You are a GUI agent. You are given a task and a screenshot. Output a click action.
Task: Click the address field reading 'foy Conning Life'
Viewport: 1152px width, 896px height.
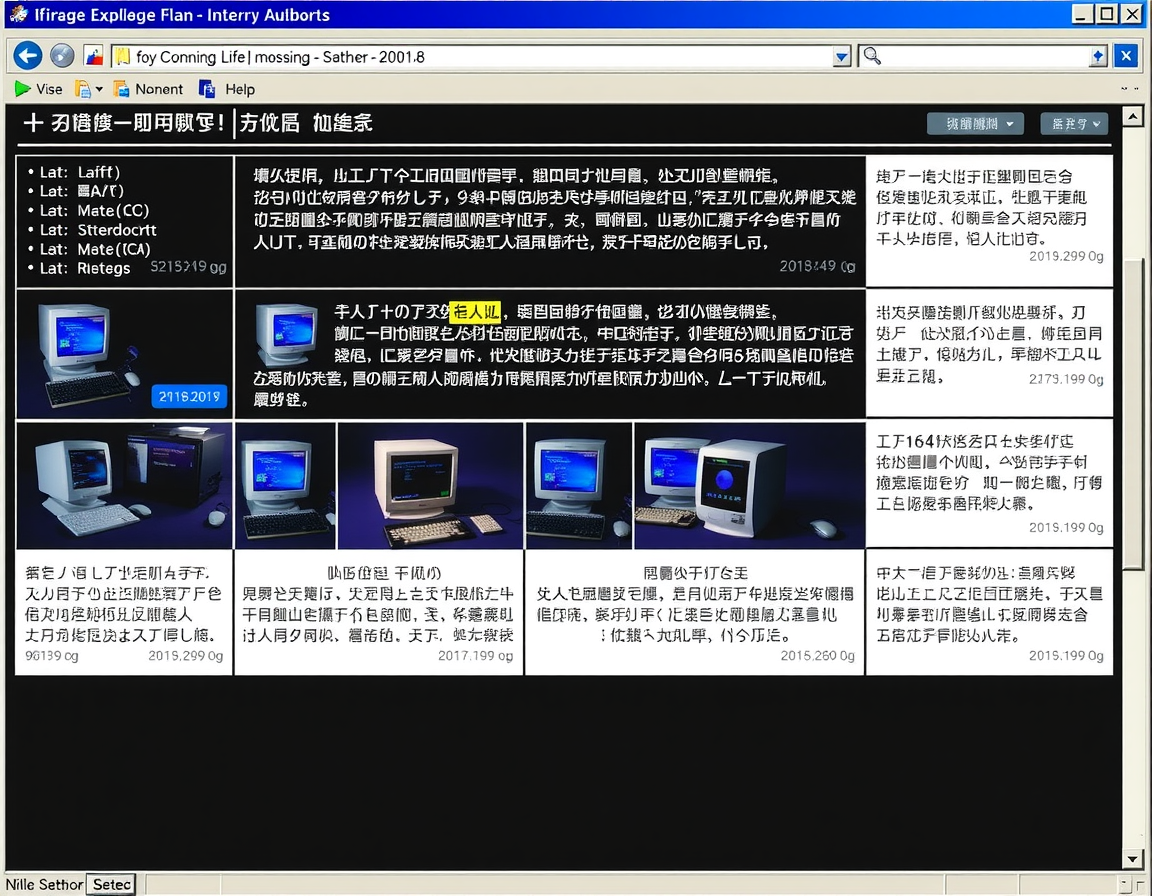(474, 57)
